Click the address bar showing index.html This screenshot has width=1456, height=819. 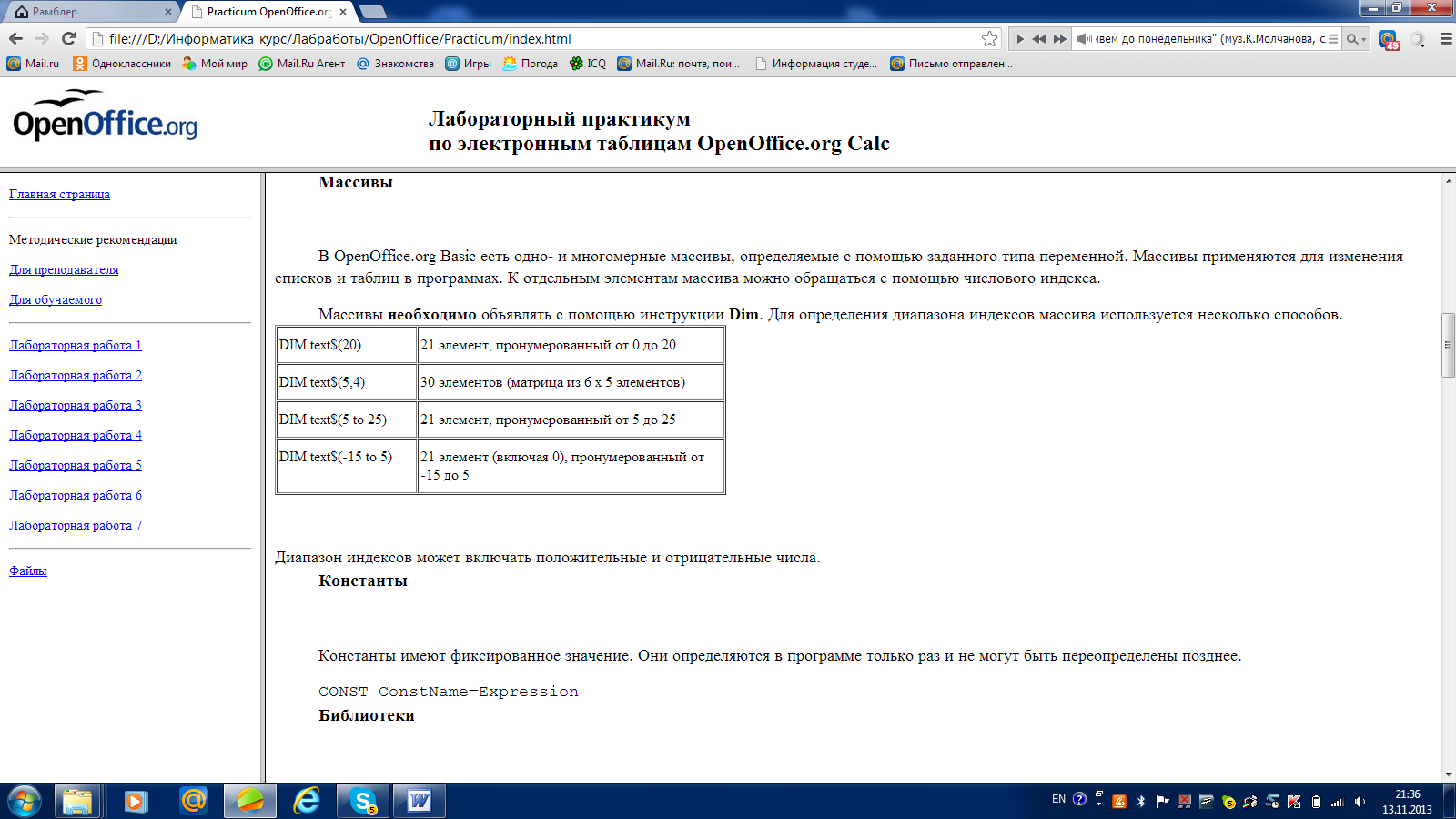tap(541, 39)
